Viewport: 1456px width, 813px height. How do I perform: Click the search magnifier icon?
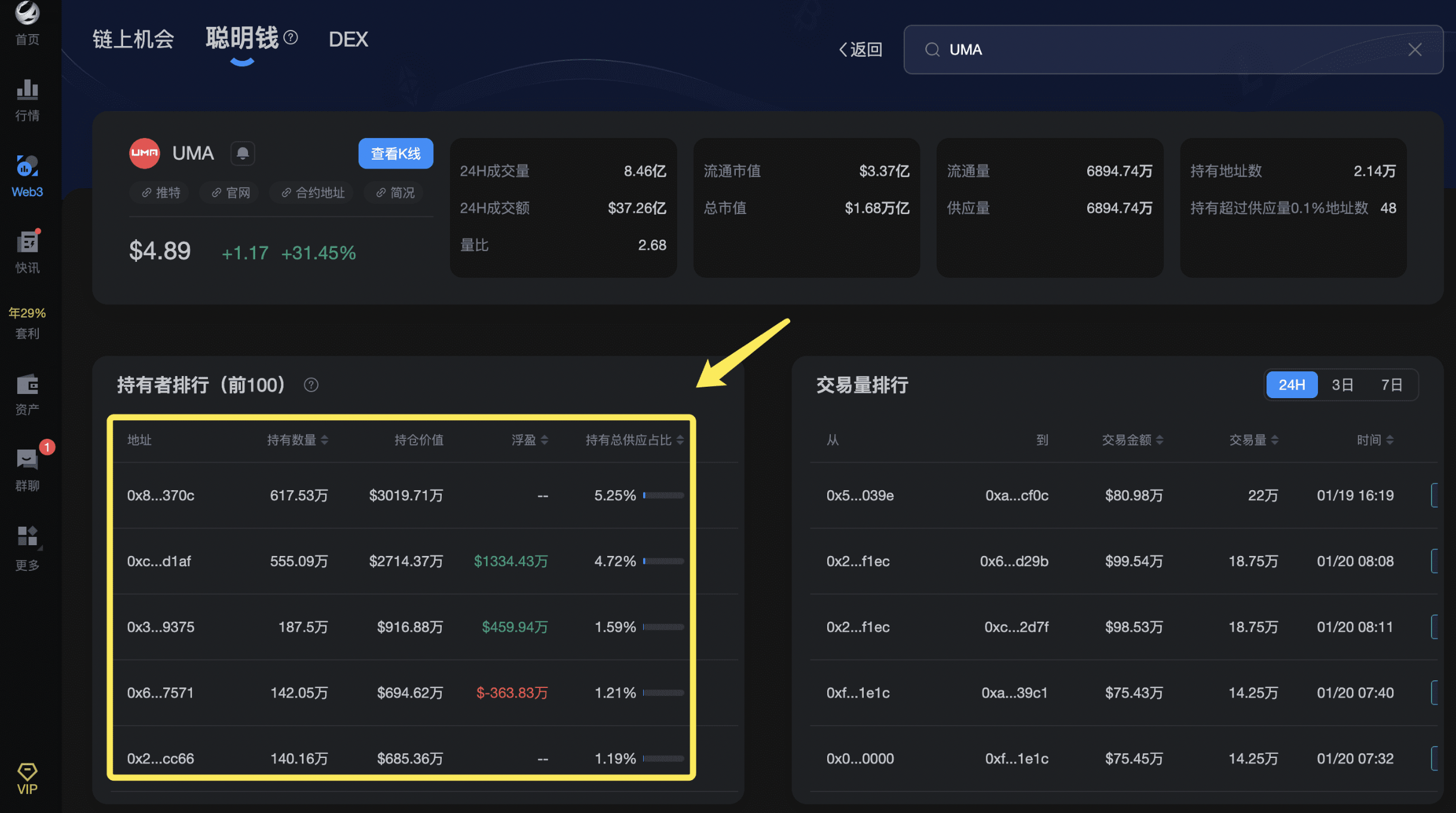tap(932, 50)
